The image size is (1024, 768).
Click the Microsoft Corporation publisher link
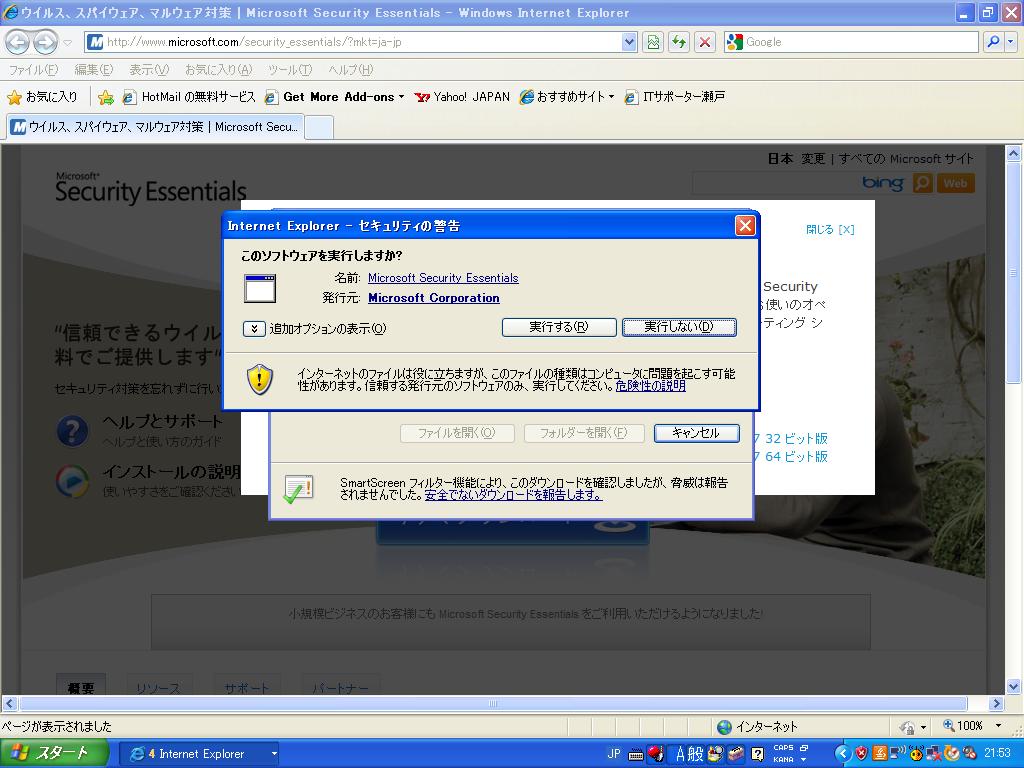[434, 298]
